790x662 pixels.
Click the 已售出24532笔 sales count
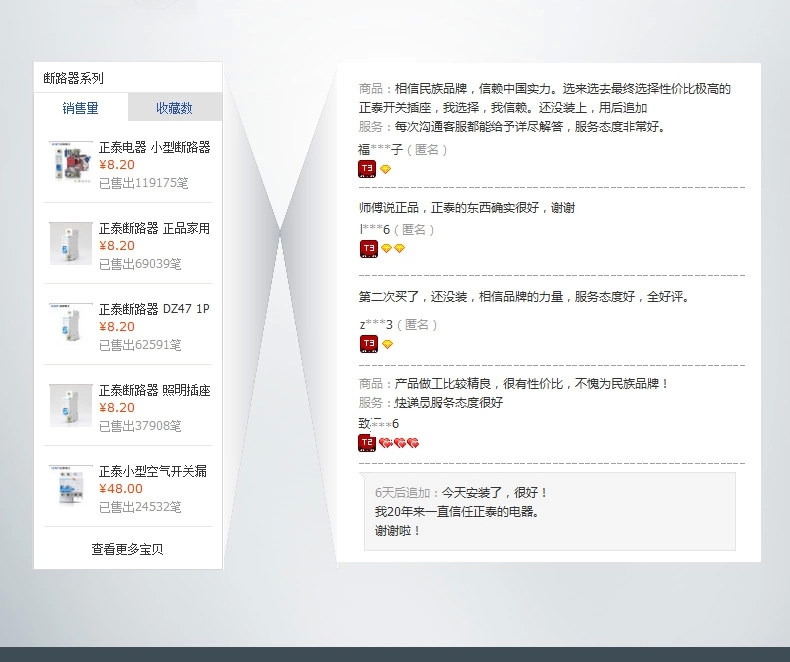coord(140,507)
